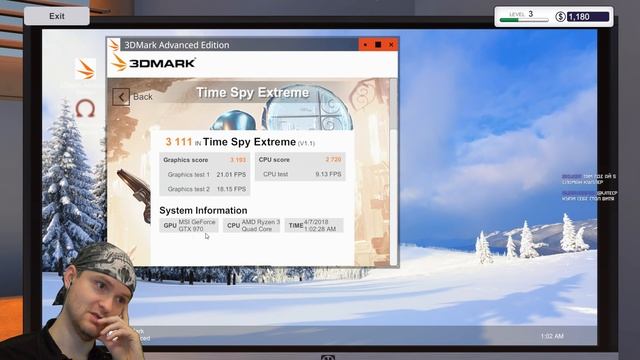Click the 3 111 overall score

178,142
